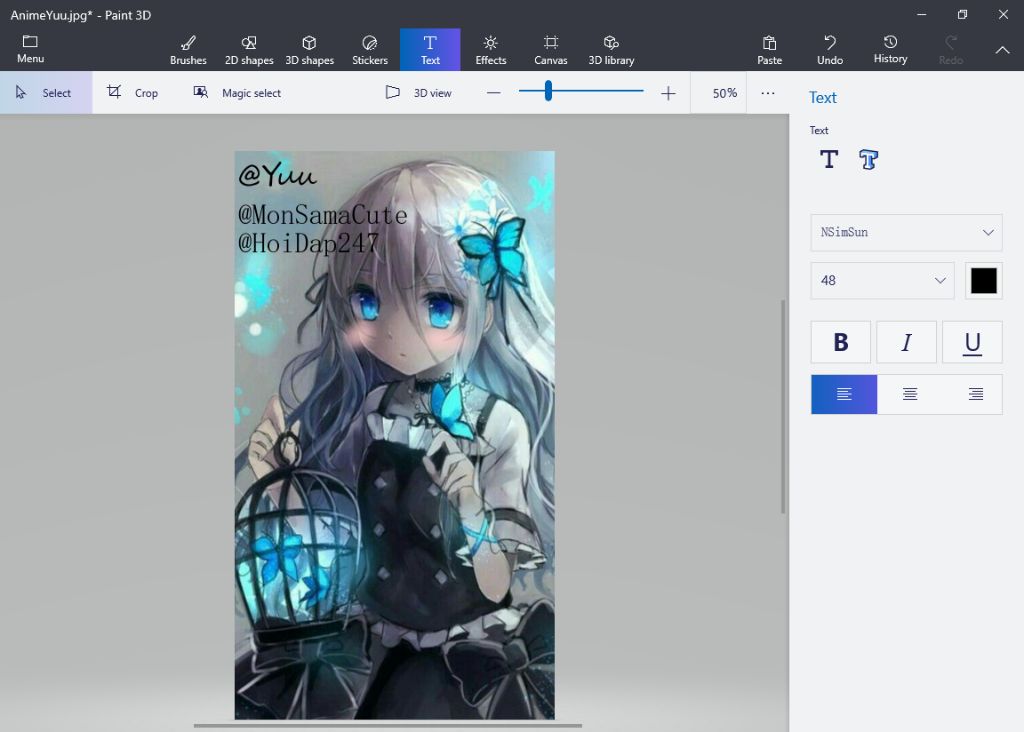Undo the last action
This screenshot has width=1024, height=732.
coord(829,50)
